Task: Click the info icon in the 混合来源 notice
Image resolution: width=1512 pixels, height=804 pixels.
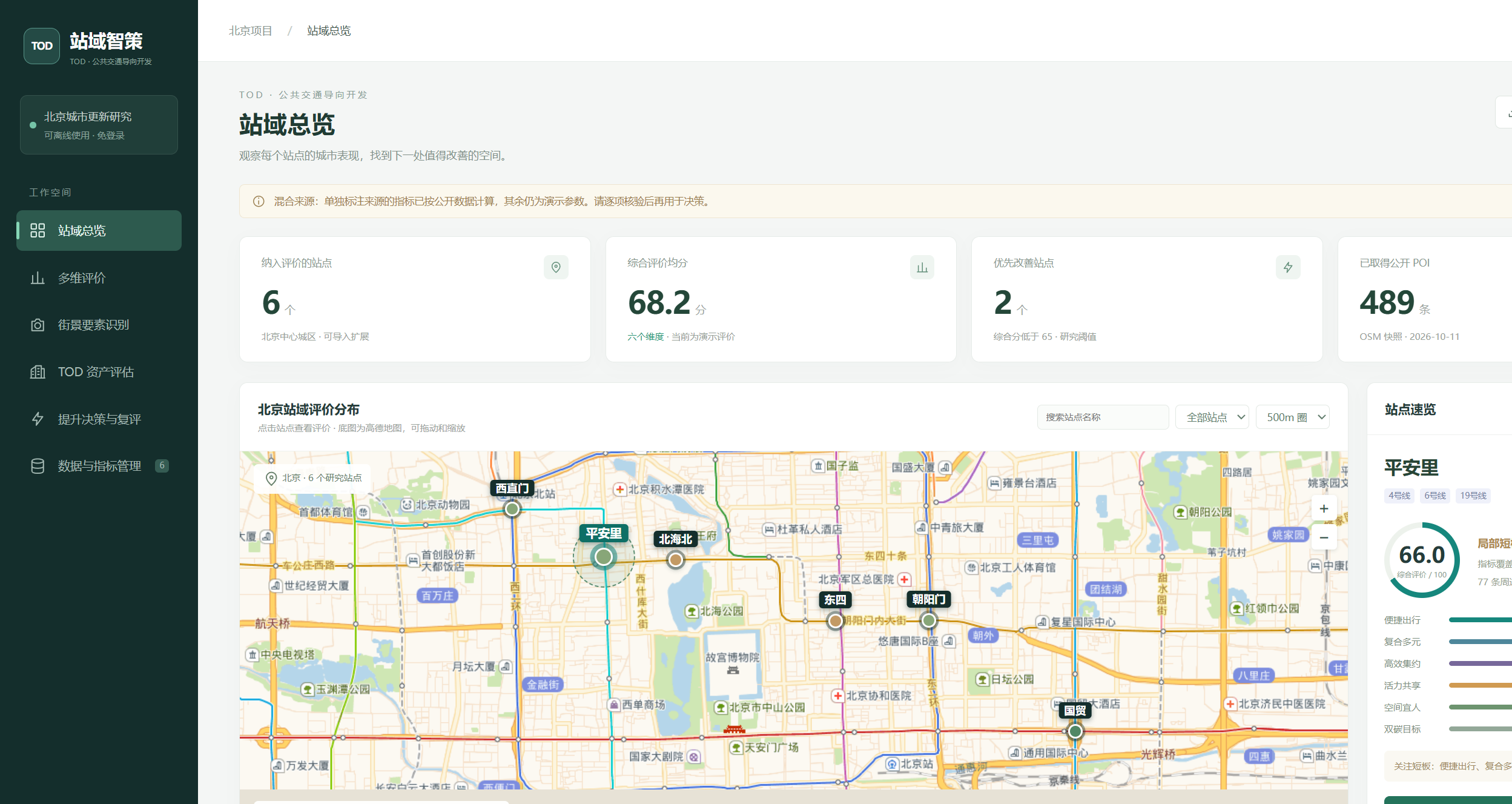Action: tap(259, 201)
